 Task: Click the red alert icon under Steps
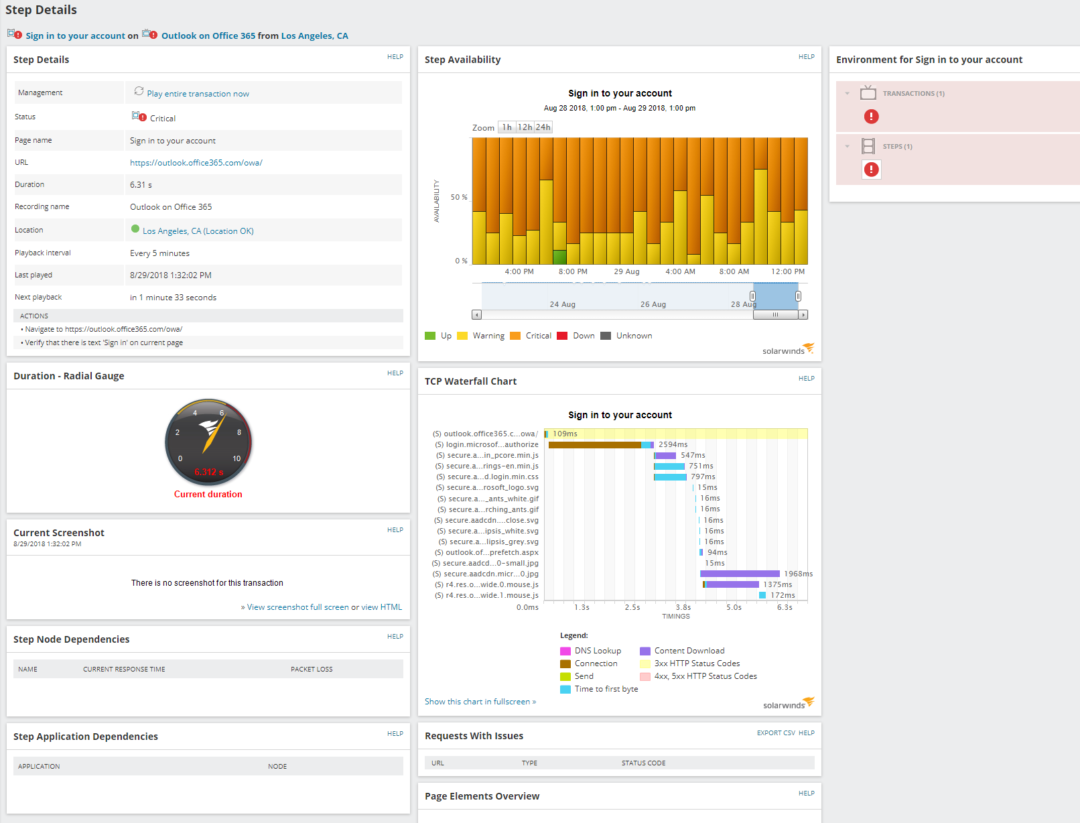[871, 169]
